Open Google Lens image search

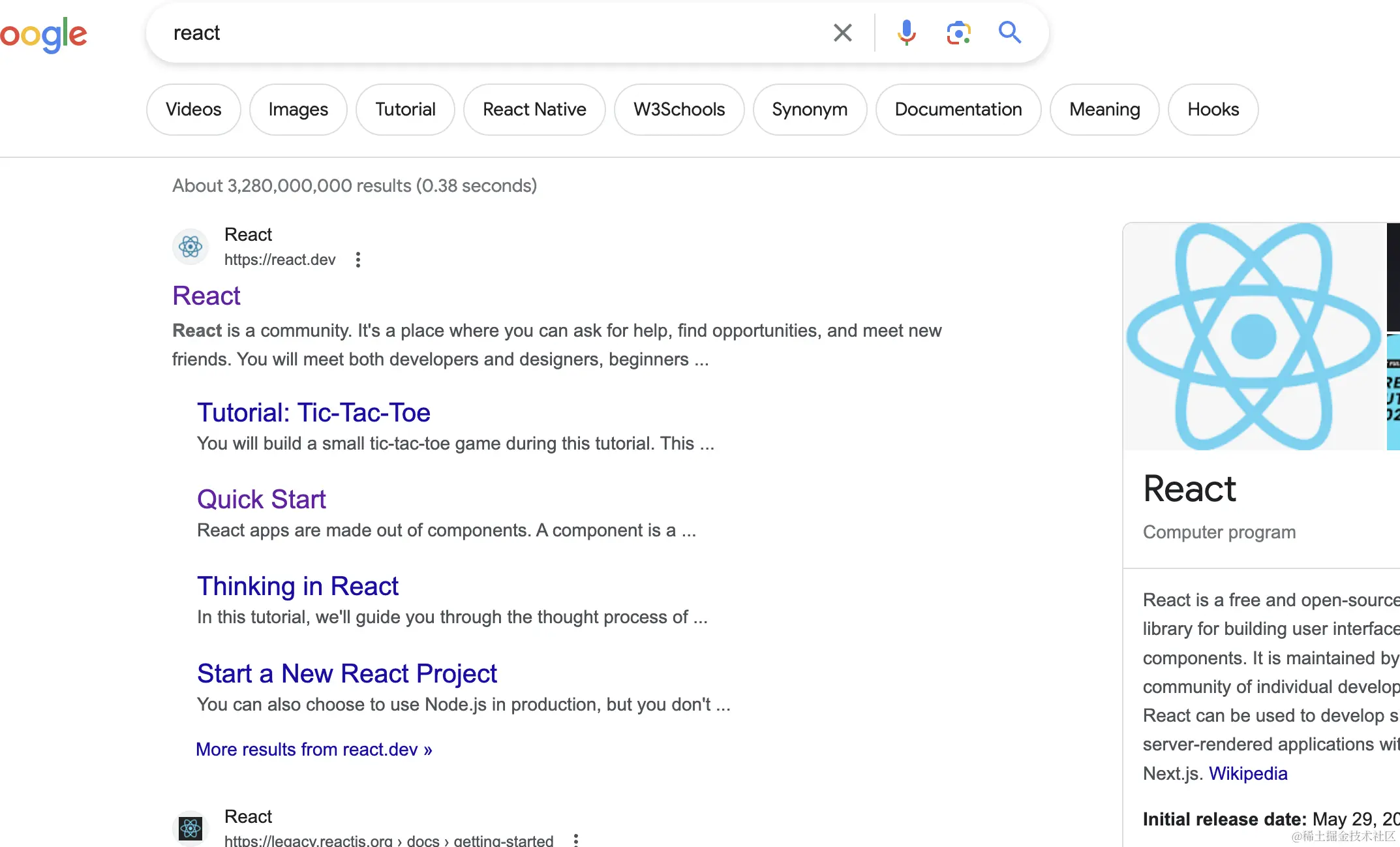pos(958,33)
